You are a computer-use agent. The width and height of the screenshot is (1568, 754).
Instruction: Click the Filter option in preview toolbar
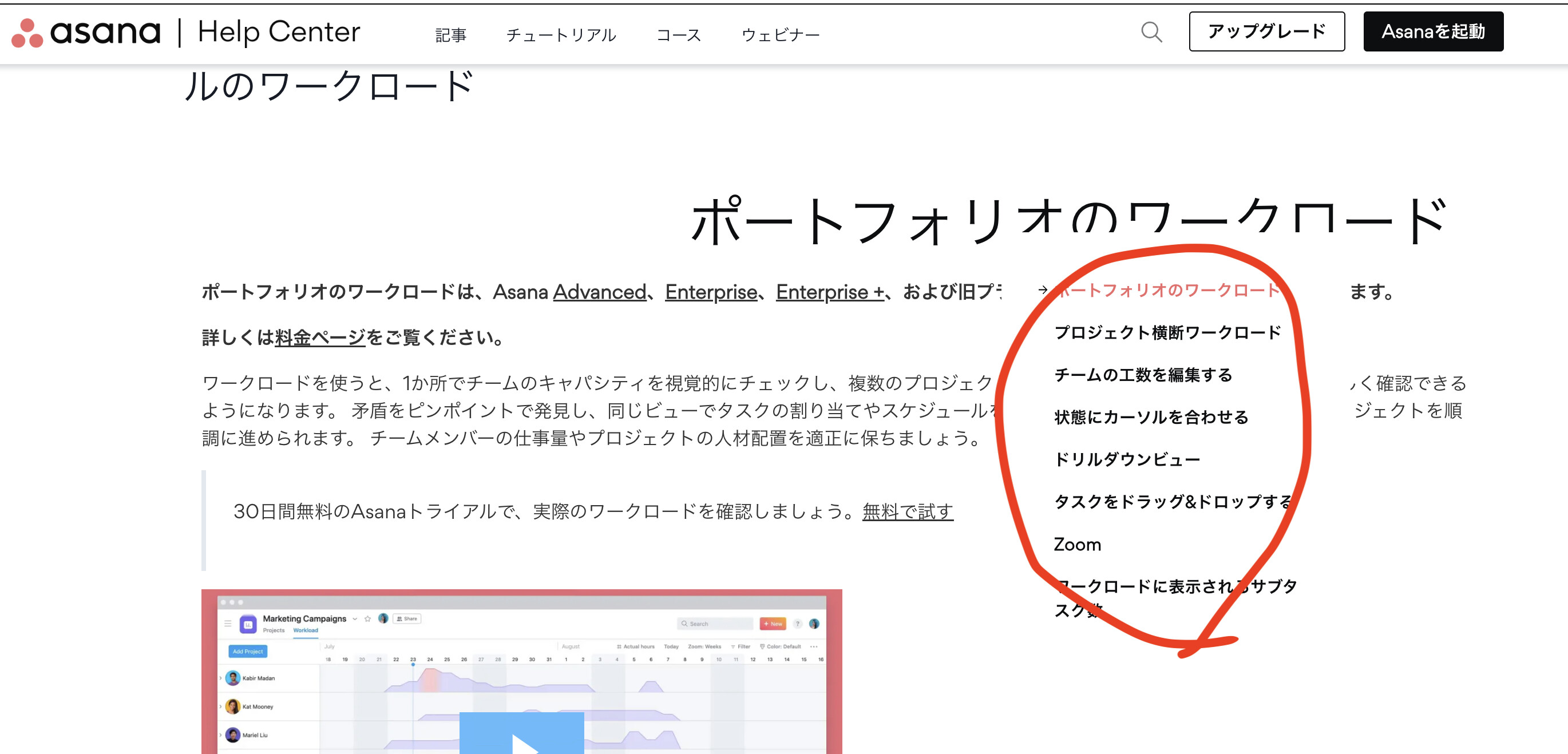741,646
